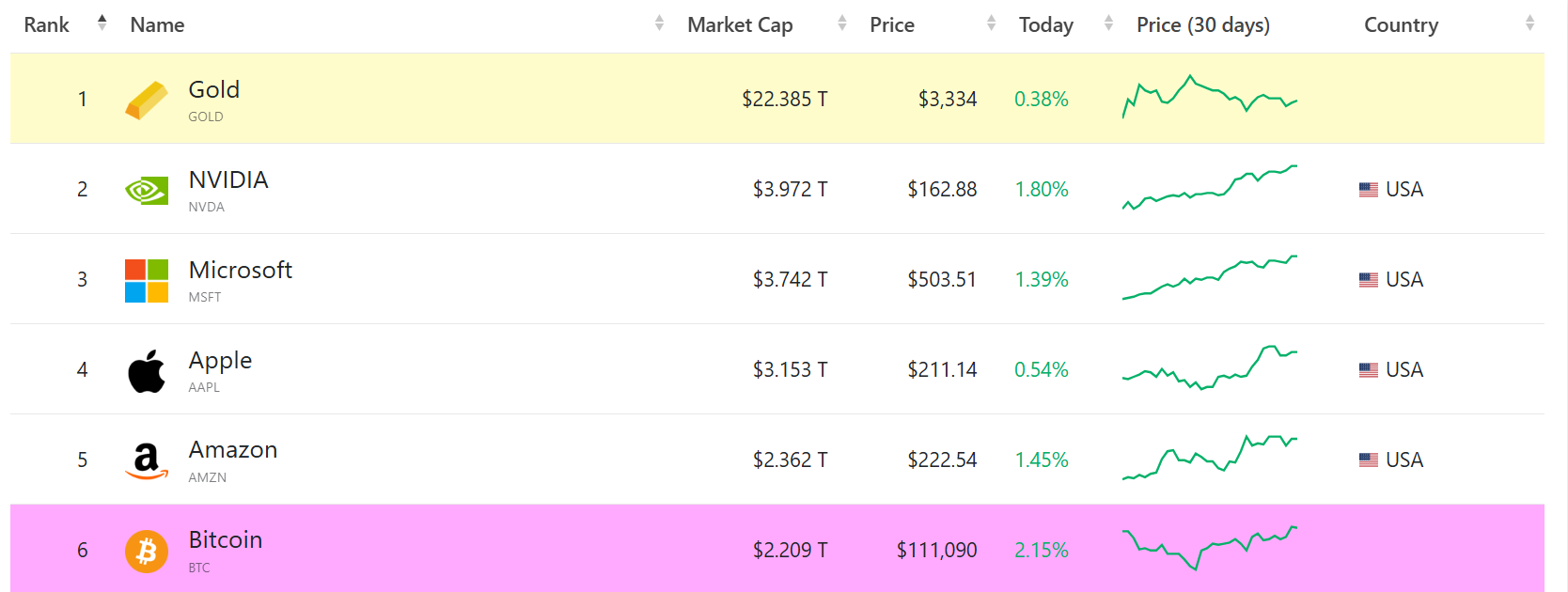This screenshot has width=1568, height=592.
Task: Select the Apple logo icon
Action: pyautogui.click(x=146, y=368)
